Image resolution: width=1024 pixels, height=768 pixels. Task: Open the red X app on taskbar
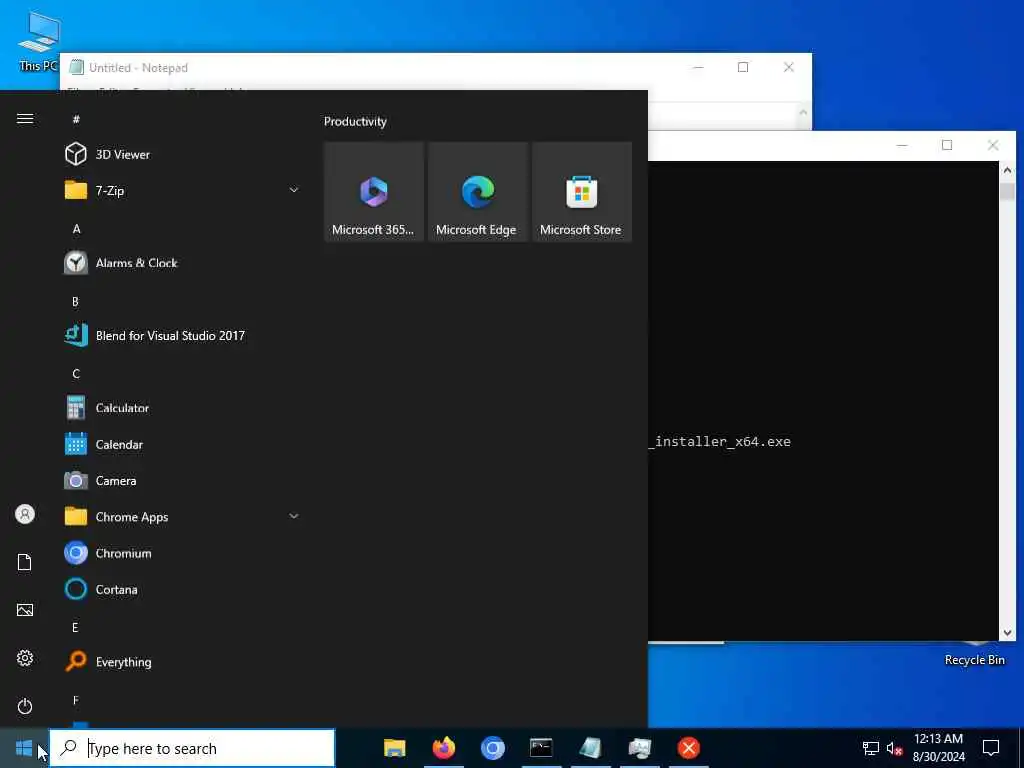(688, 748)
